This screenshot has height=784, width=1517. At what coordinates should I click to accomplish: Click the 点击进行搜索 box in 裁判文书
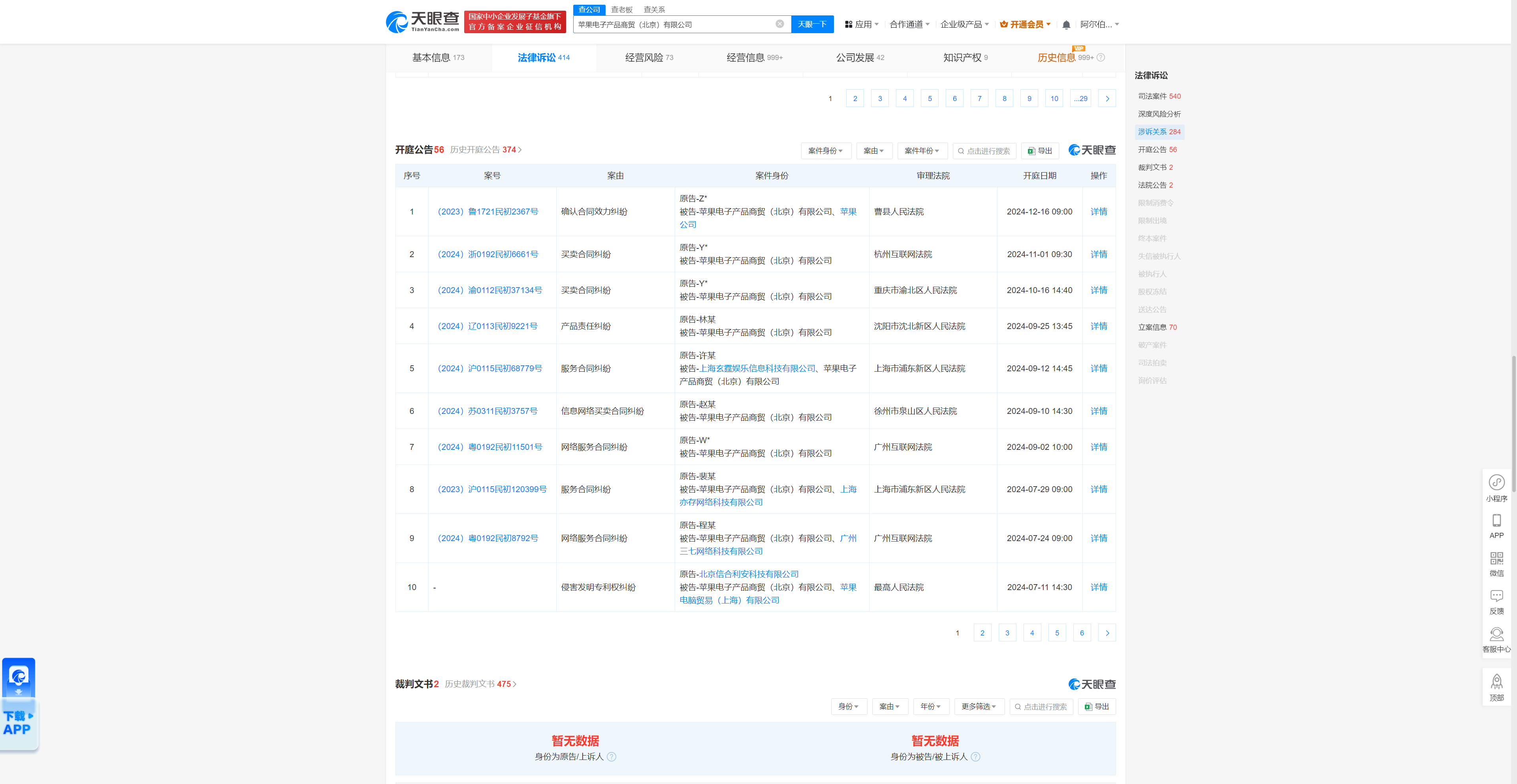click(1041, 707)
